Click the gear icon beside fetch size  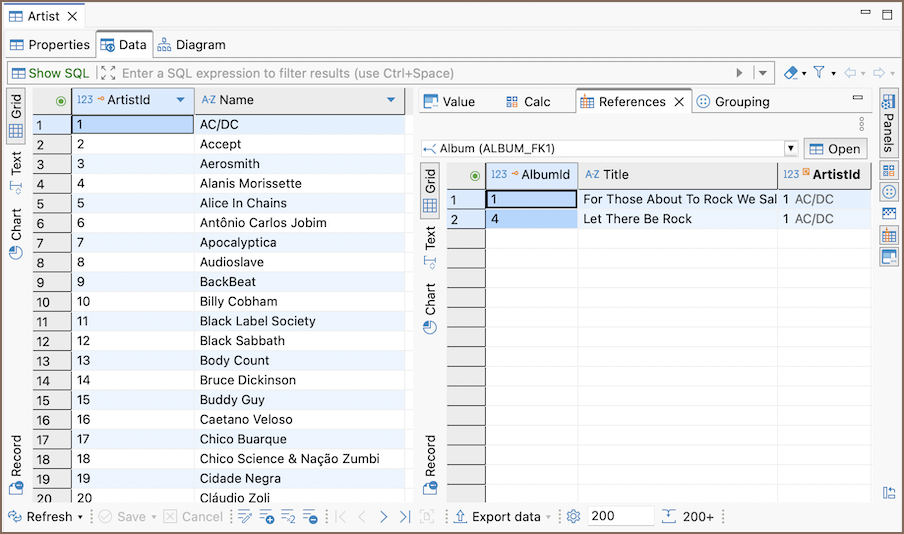(573, 517)
